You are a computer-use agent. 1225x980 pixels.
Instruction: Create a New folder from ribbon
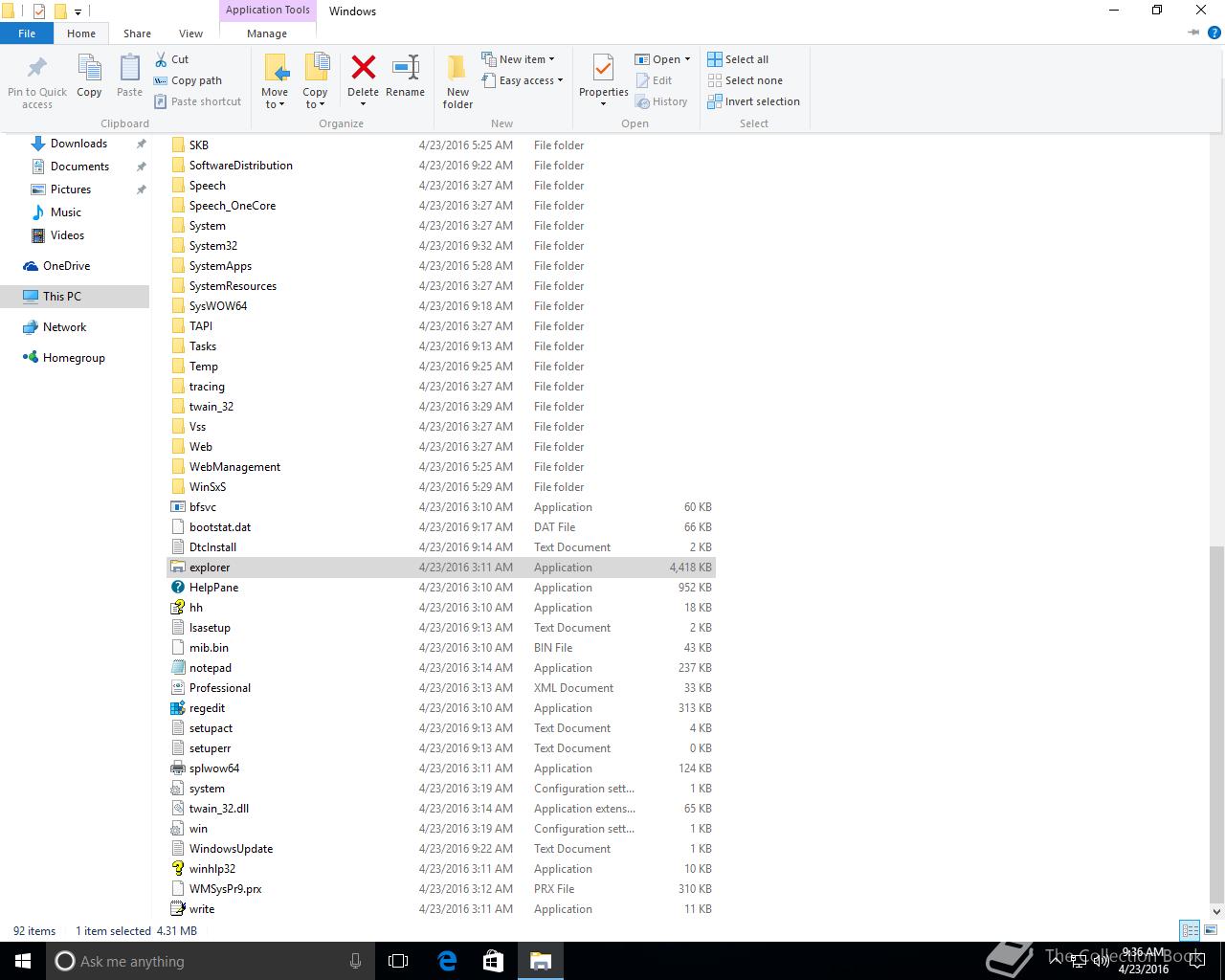[x=457, y=81]
